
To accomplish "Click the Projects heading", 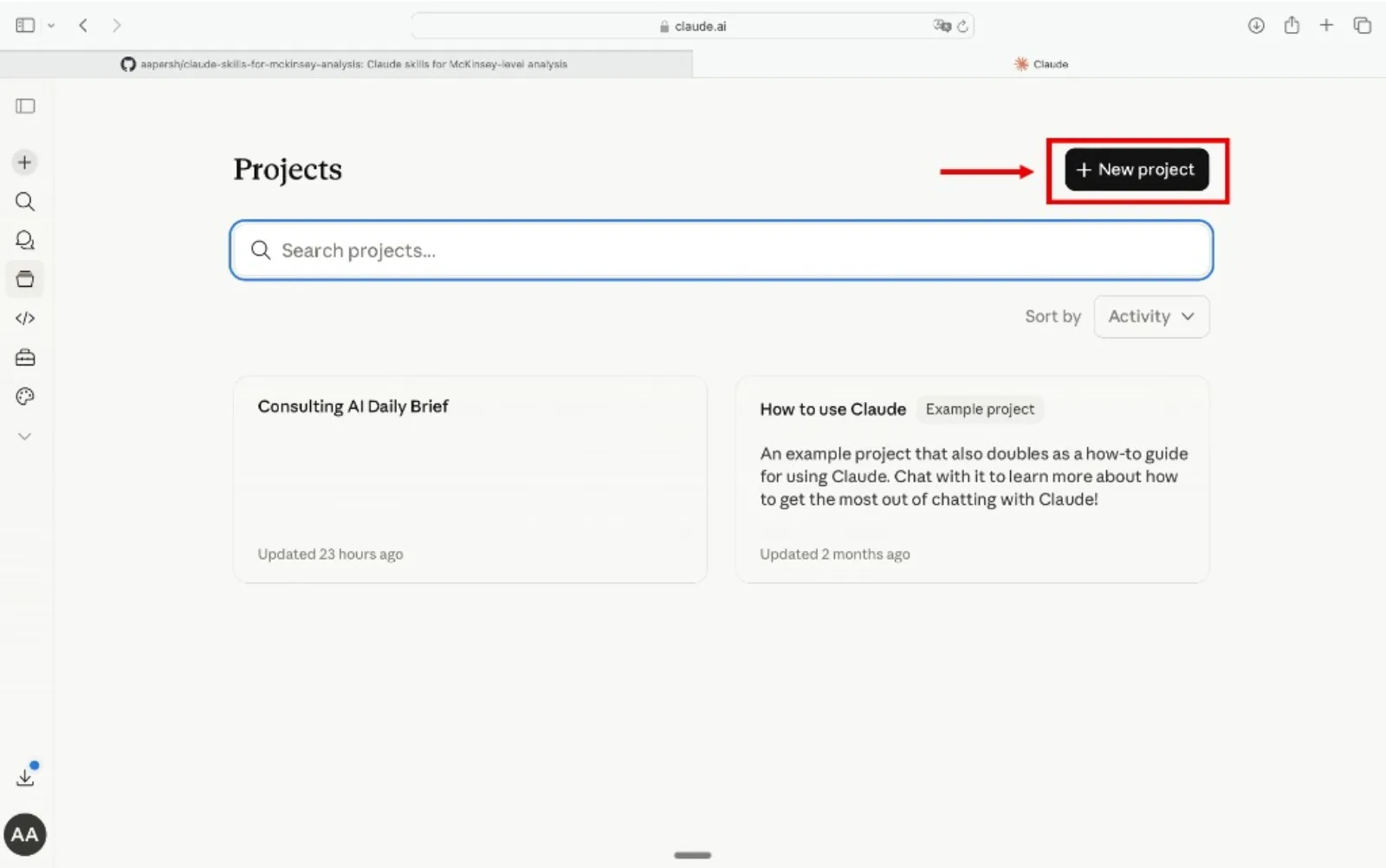I will point(288,170).
